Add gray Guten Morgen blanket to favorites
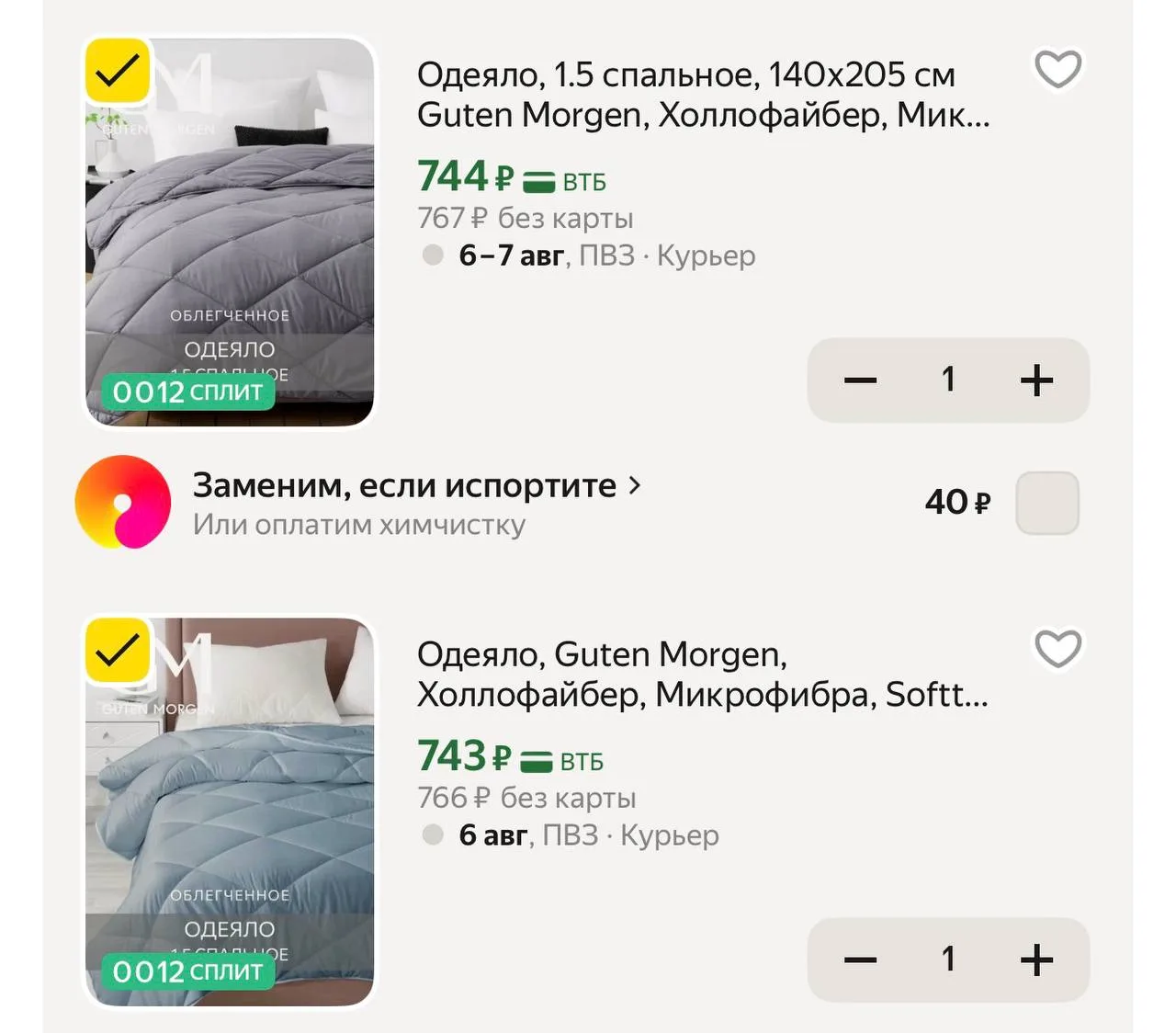Viewport: 1176px width, 1033px height. click(1058, 70)
